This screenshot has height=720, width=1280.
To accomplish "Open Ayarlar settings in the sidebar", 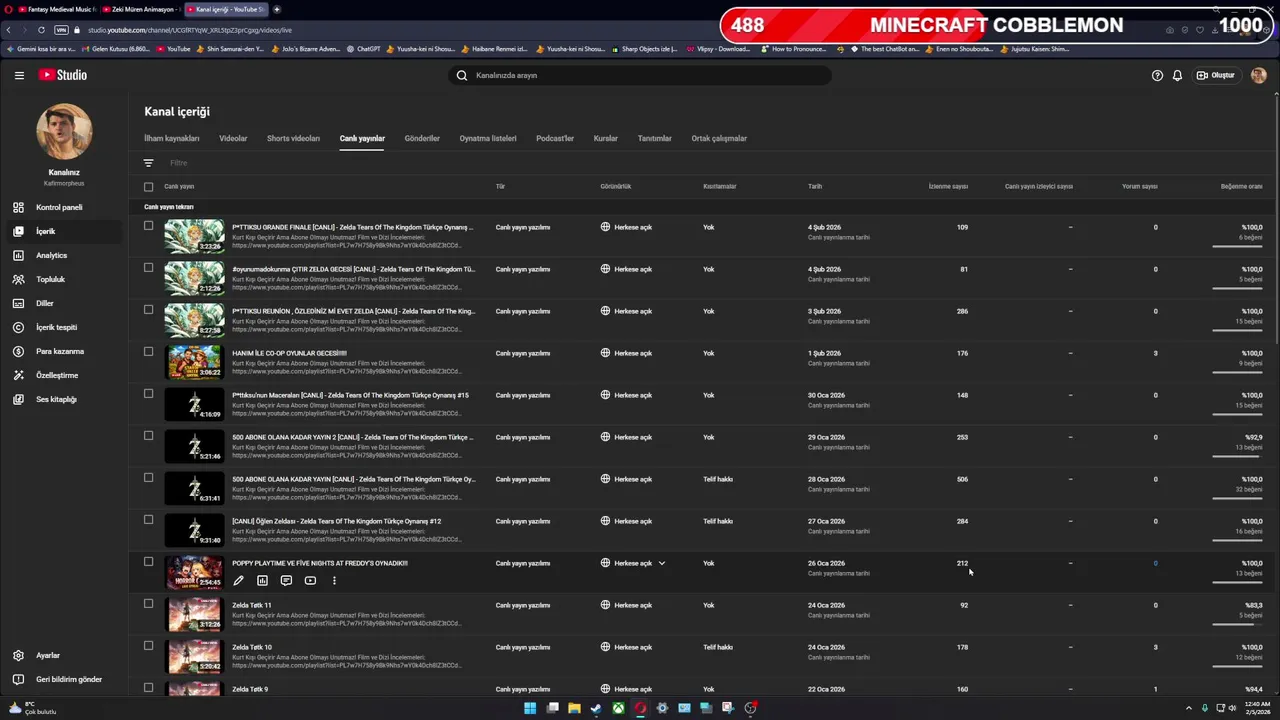I will tap(64, 655).
